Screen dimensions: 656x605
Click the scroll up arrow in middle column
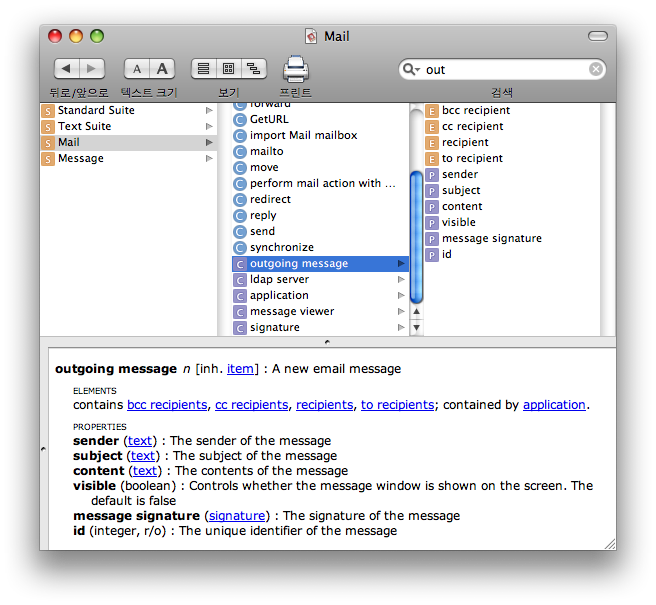click(x=416, y=312)
